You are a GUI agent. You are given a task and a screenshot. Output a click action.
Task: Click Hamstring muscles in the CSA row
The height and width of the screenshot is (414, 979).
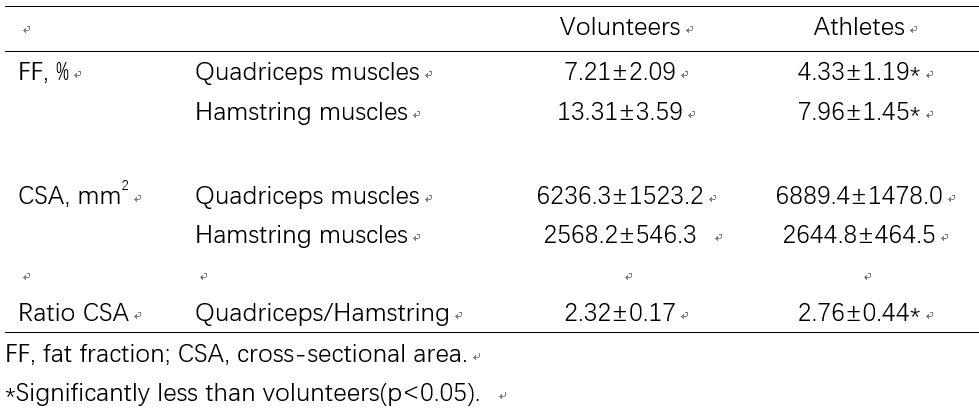coord(301,236)
